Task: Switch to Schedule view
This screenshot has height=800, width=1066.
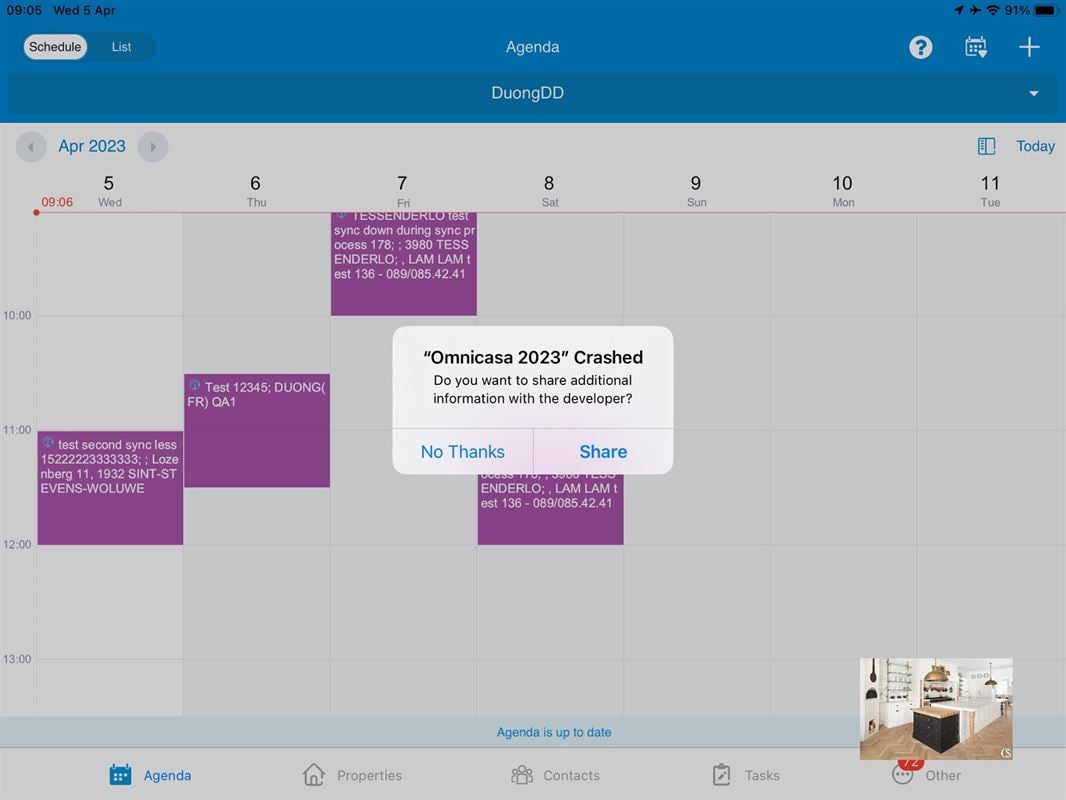Action: (55, 47)
